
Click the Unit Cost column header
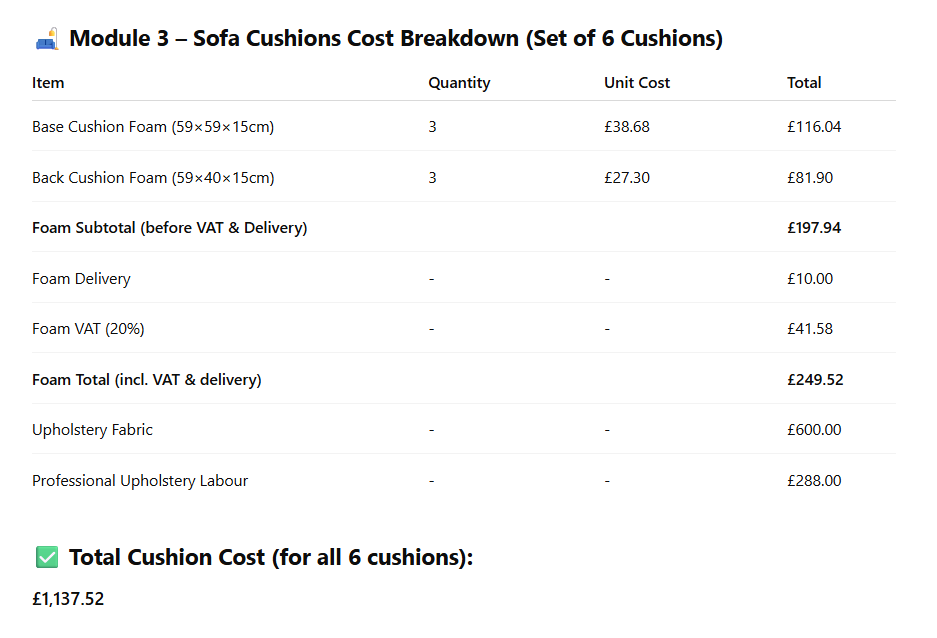[x=637, y=83]
